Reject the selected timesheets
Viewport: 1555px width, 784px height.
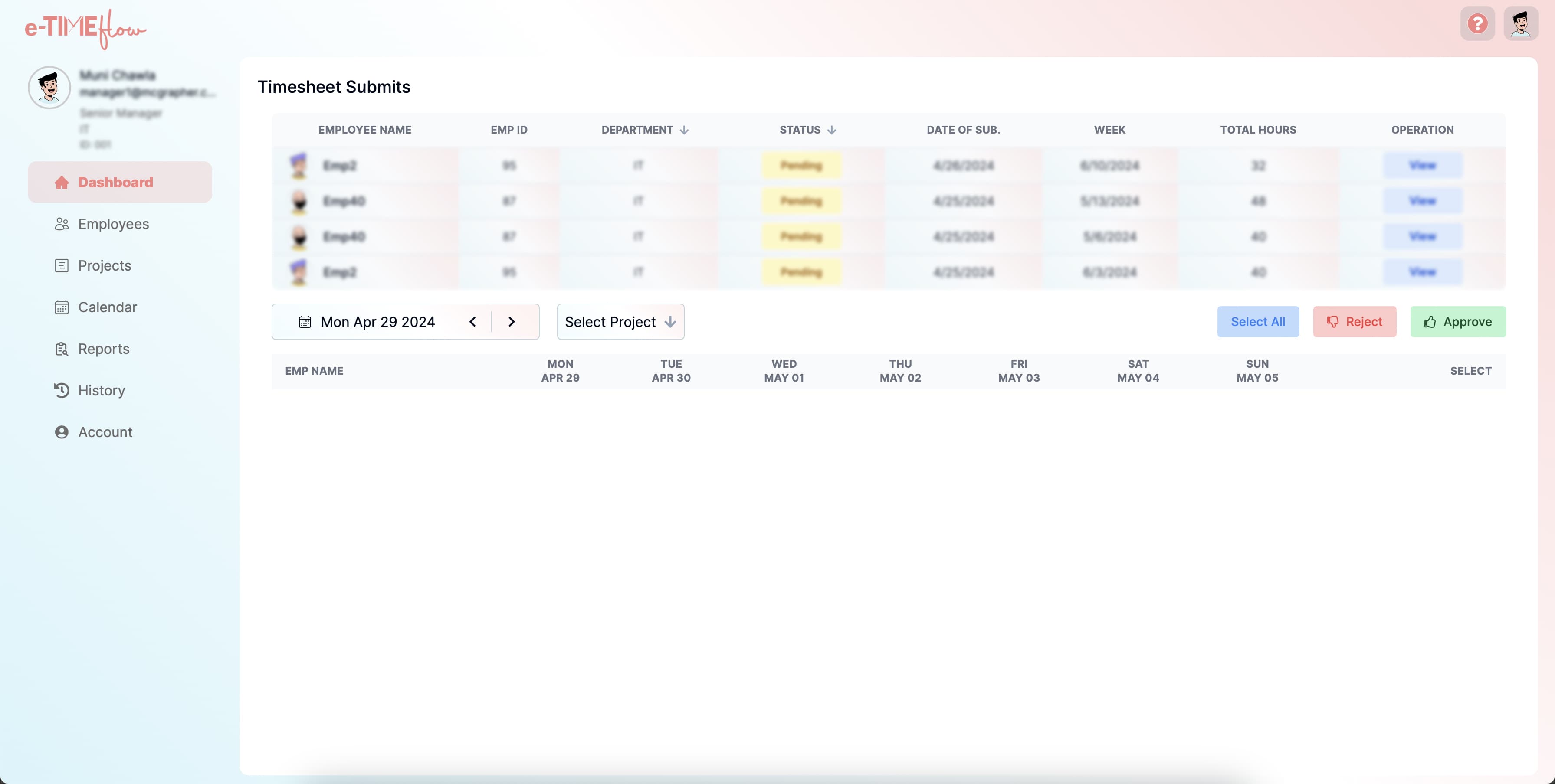(x=1354, y=321)
